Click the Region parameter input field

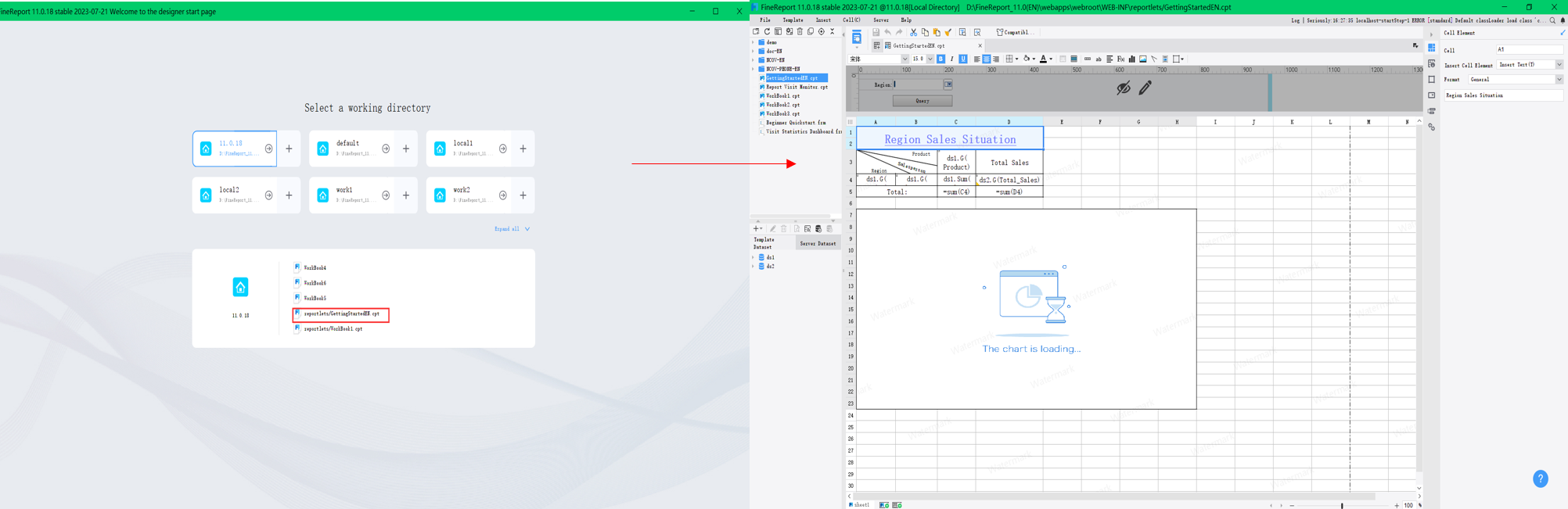[x=919, y=84]
